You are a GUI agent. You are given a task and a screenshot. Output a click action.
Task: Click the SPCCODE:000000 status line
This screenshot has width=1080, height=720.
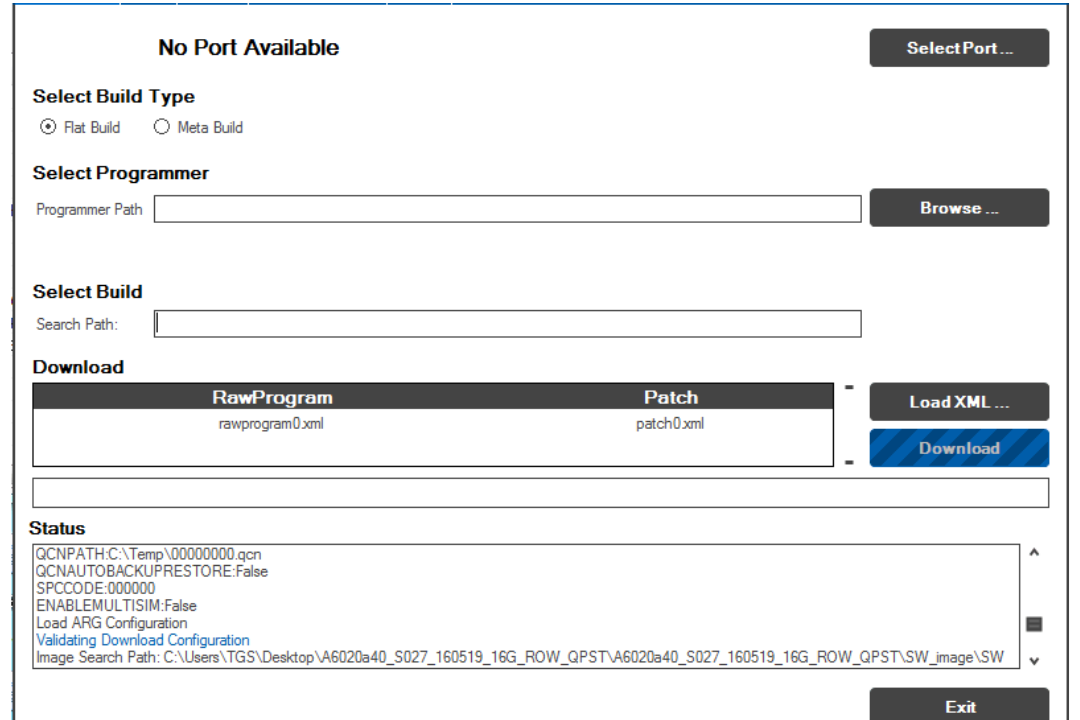click(x=96, y=588)
